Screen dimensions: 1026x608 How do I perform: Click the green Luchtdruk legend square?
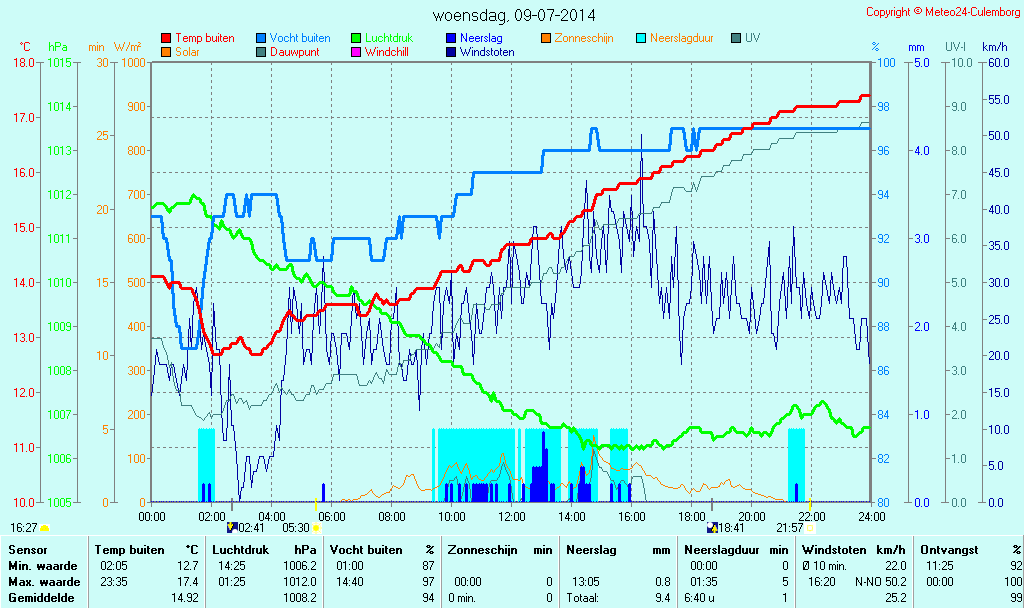[356, 38]
